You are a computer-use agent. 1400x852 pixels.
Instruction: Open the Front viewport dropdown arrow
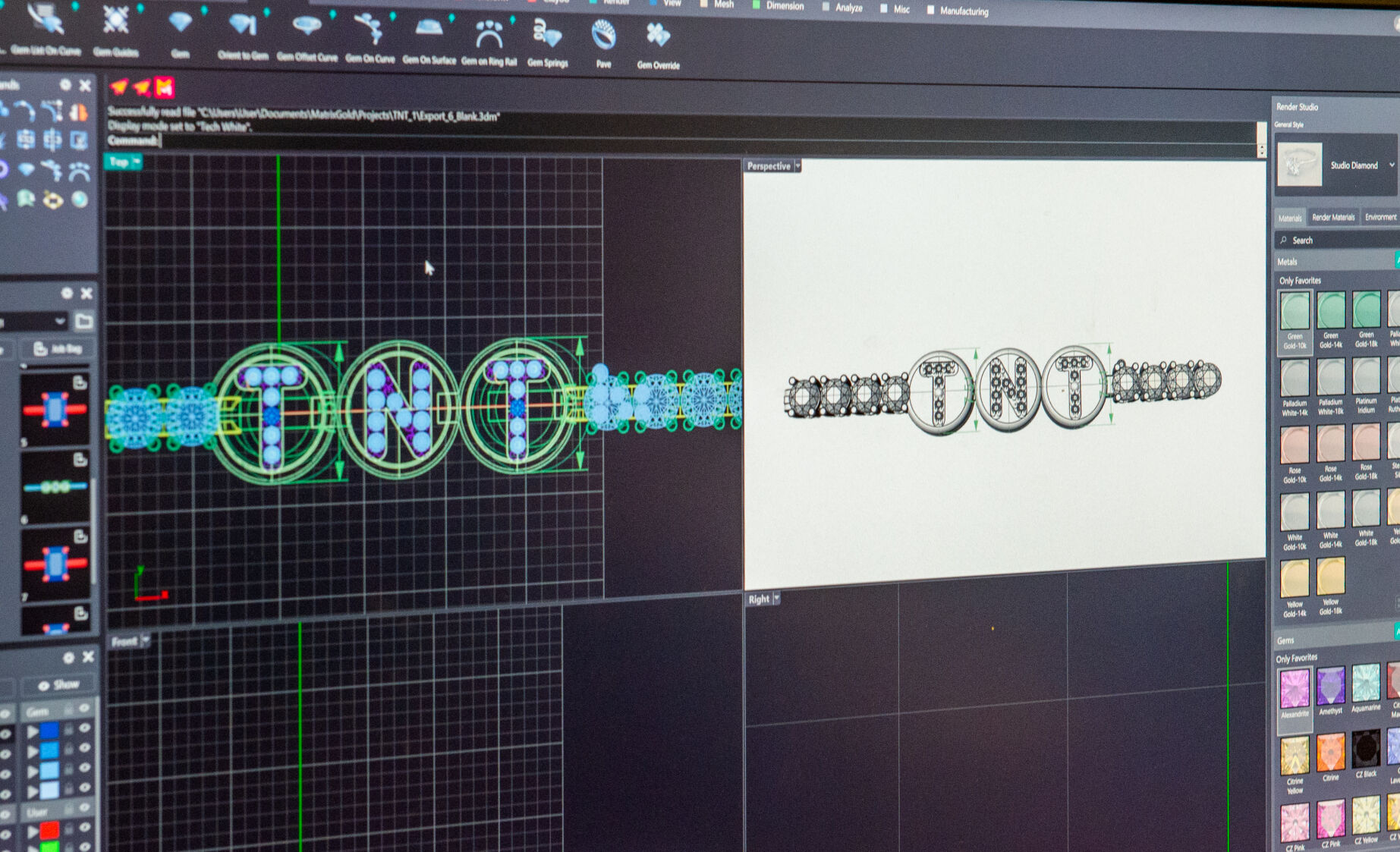(146, 641)
